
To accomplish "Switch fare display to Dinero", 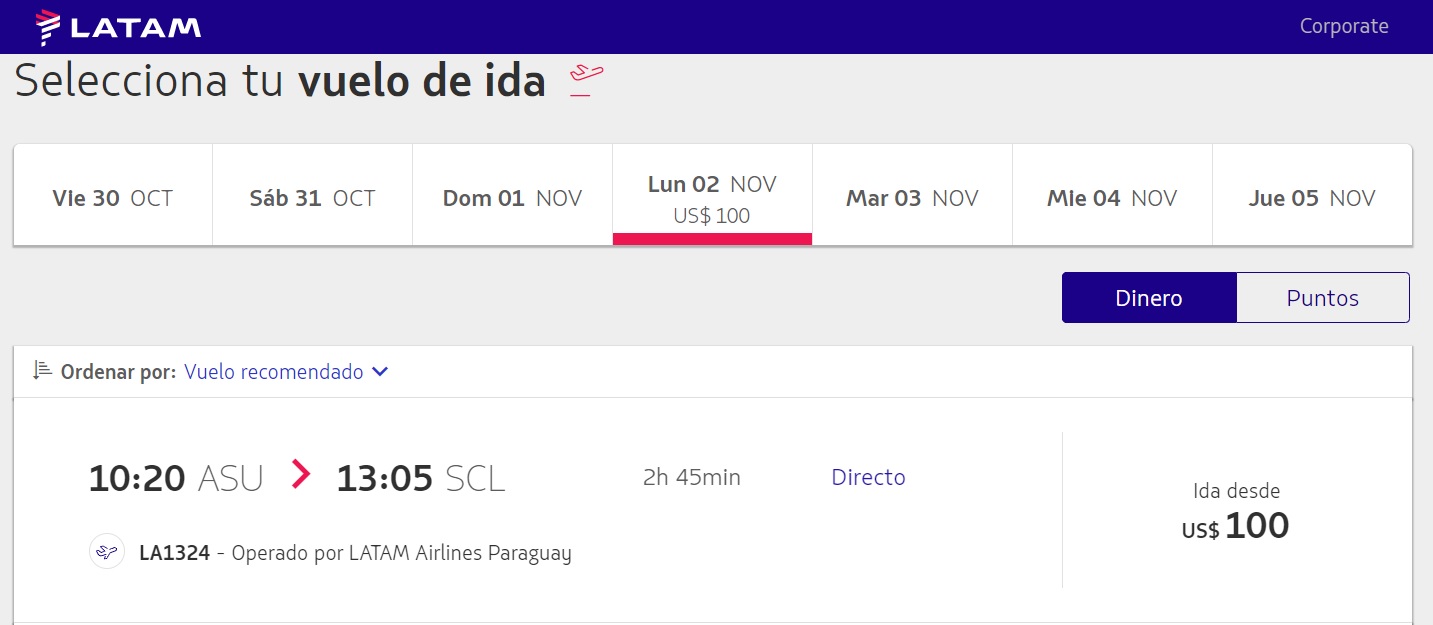I will 1149,298.
